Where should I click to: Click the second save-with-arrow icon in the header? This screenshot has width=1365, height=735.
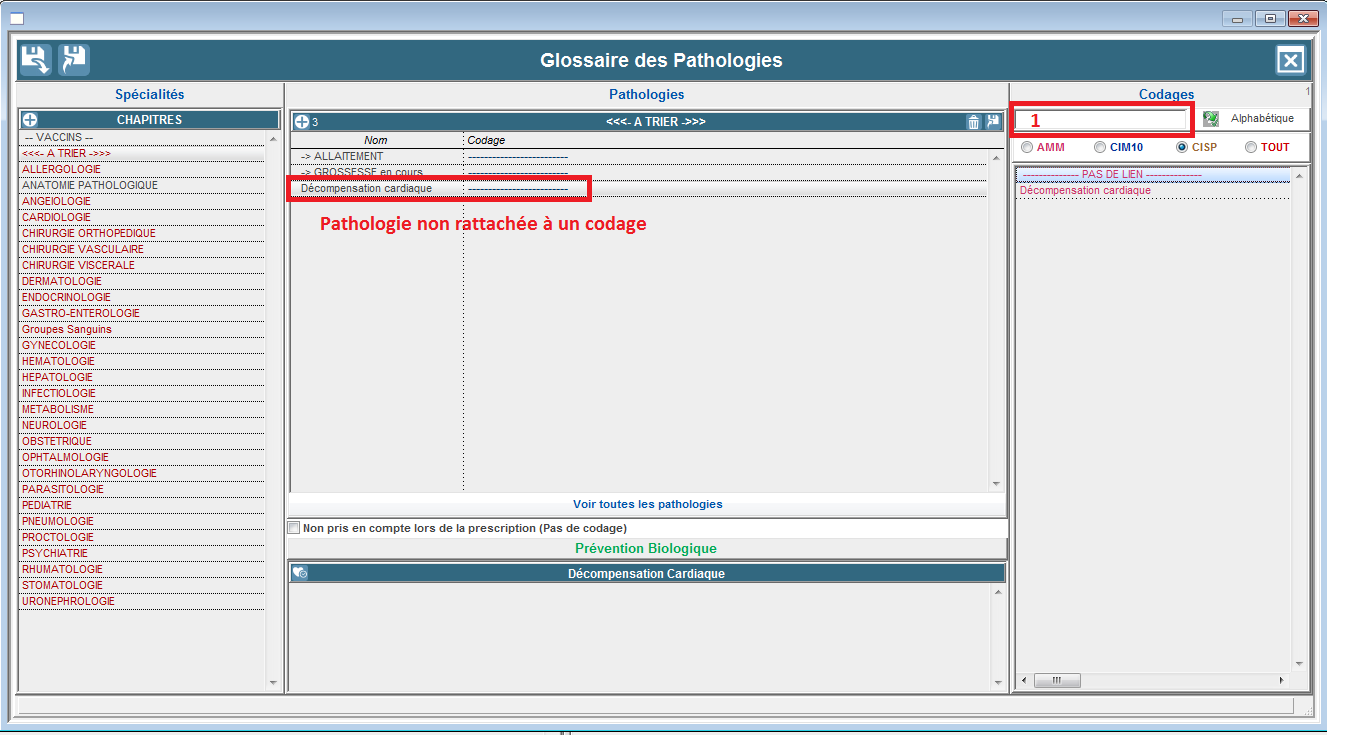(x=73, y=60)
